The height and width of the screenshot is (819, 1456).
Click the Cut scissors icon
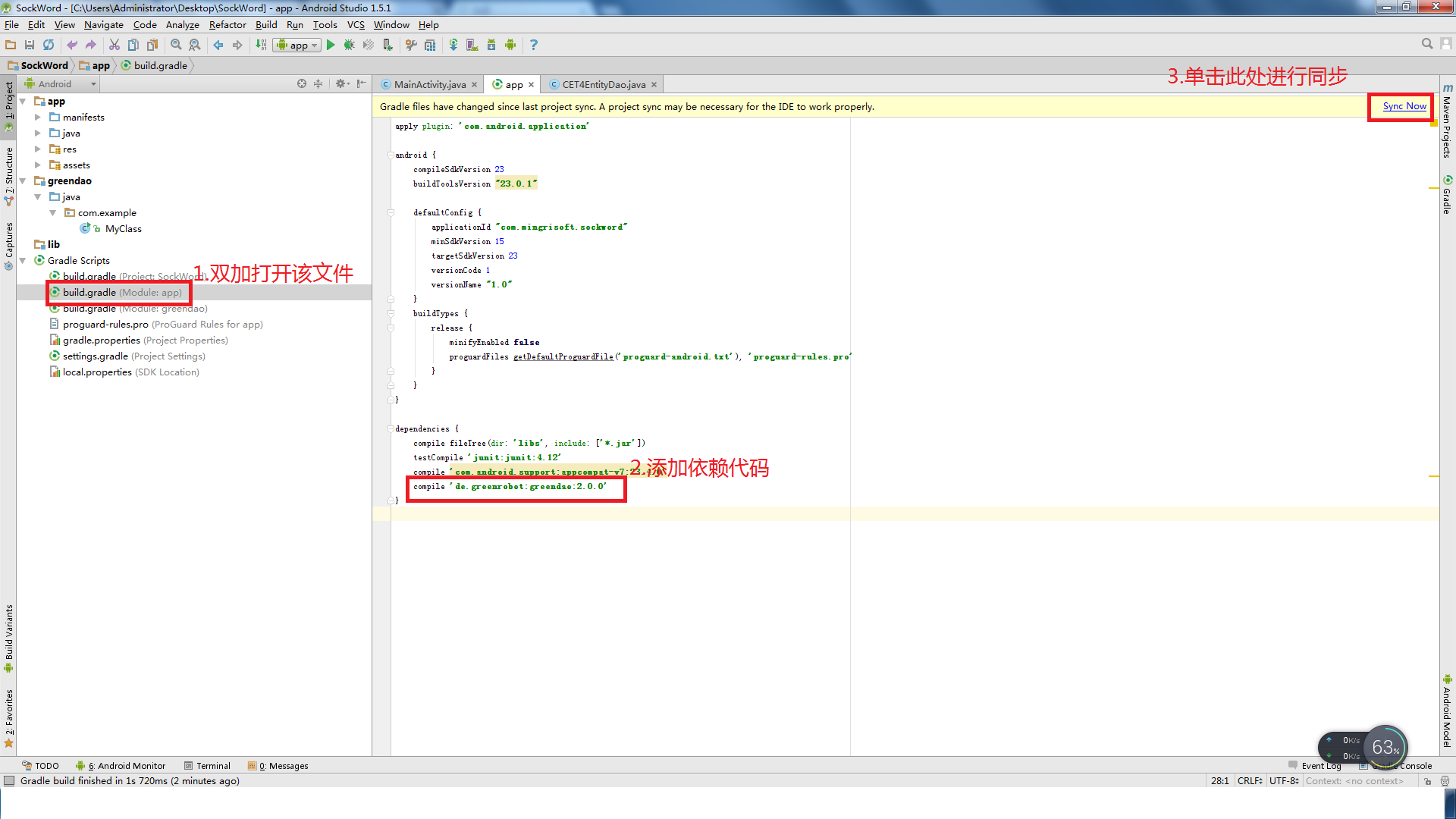[115, 45]
